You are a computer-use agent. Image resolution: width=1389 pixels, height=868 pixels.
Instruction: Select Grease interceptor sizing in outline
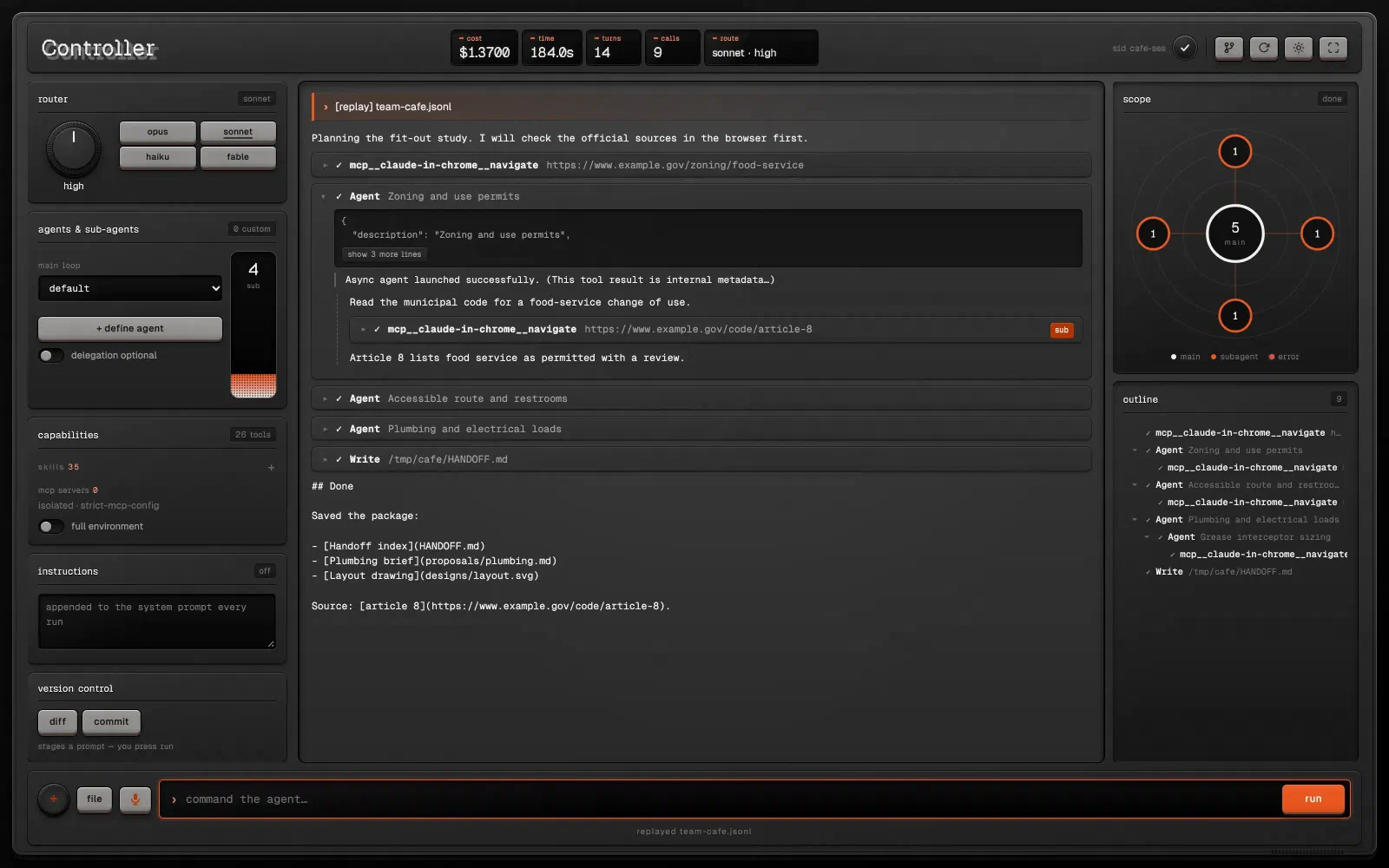[1248, 537]
